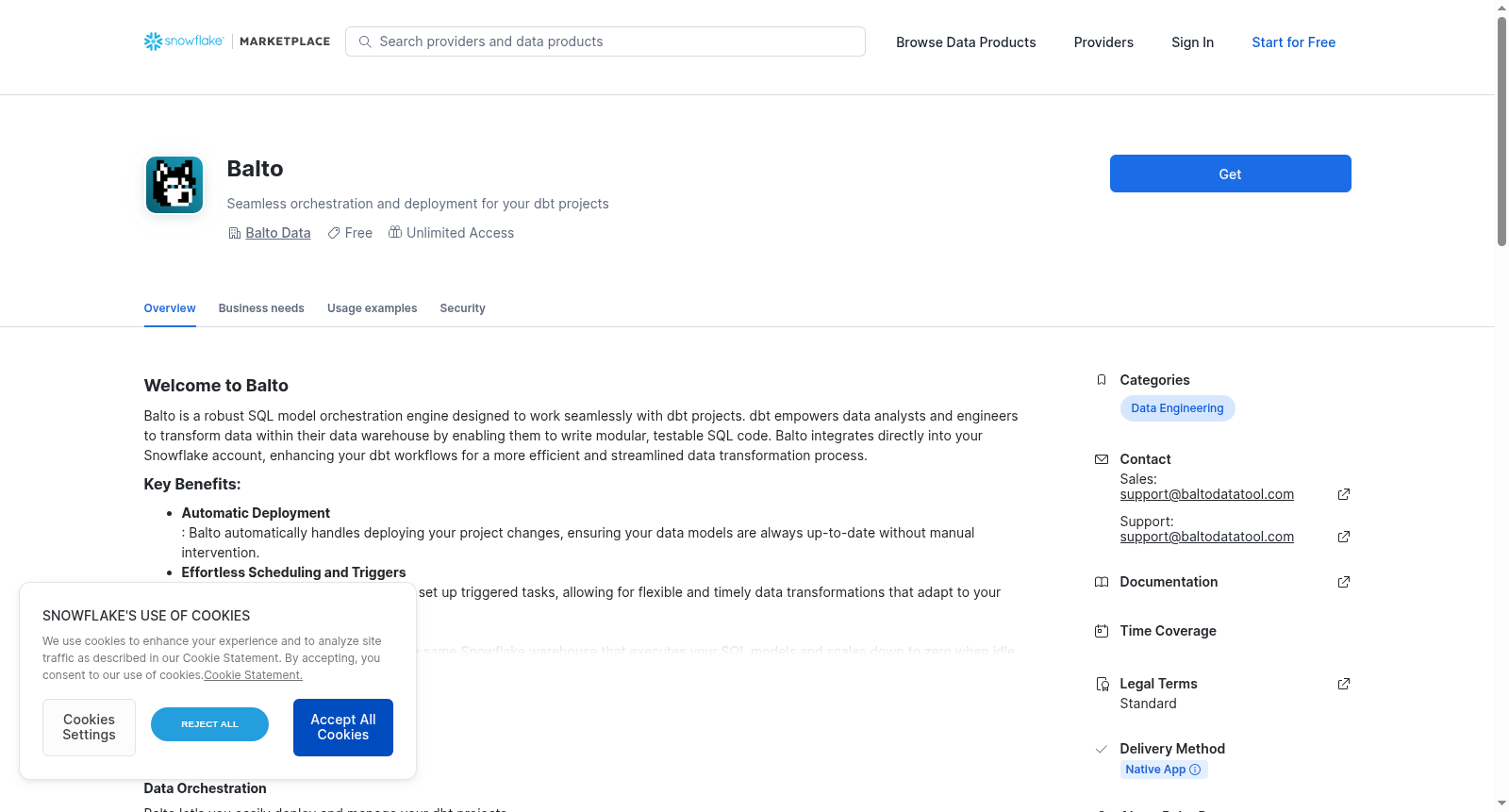Click the Documentation book icon
This screenshot has width=1509, height=812.
click(x=1102, y=582)
